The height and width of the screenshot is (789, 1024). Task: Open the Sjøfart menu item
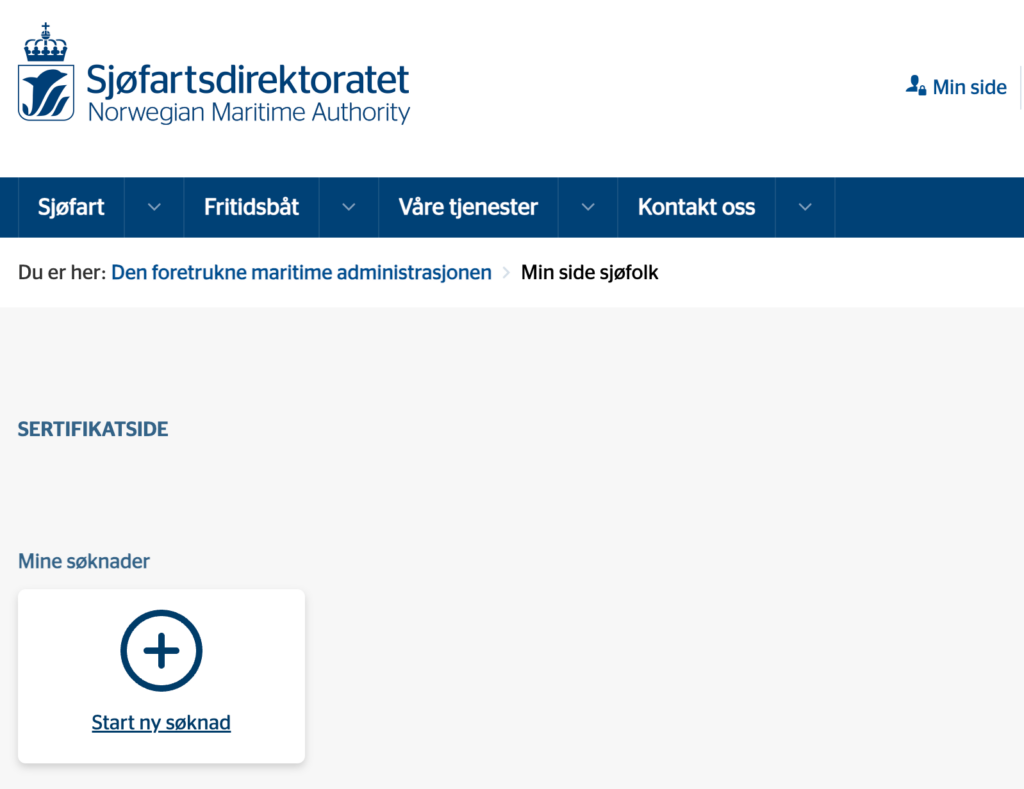(71, 207)
